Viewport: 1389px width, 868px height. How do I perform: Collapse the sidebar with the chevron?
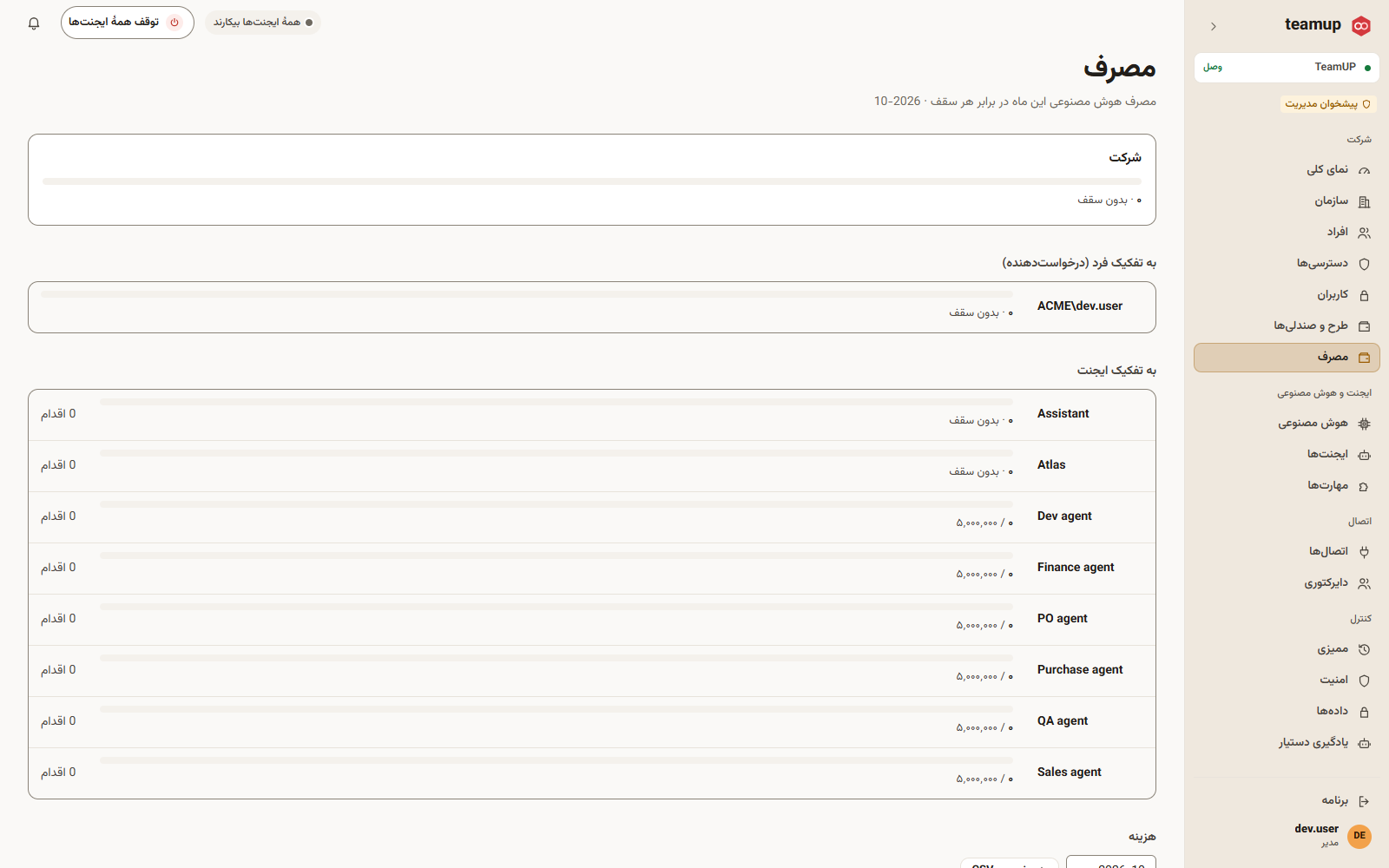[1213, 26]
